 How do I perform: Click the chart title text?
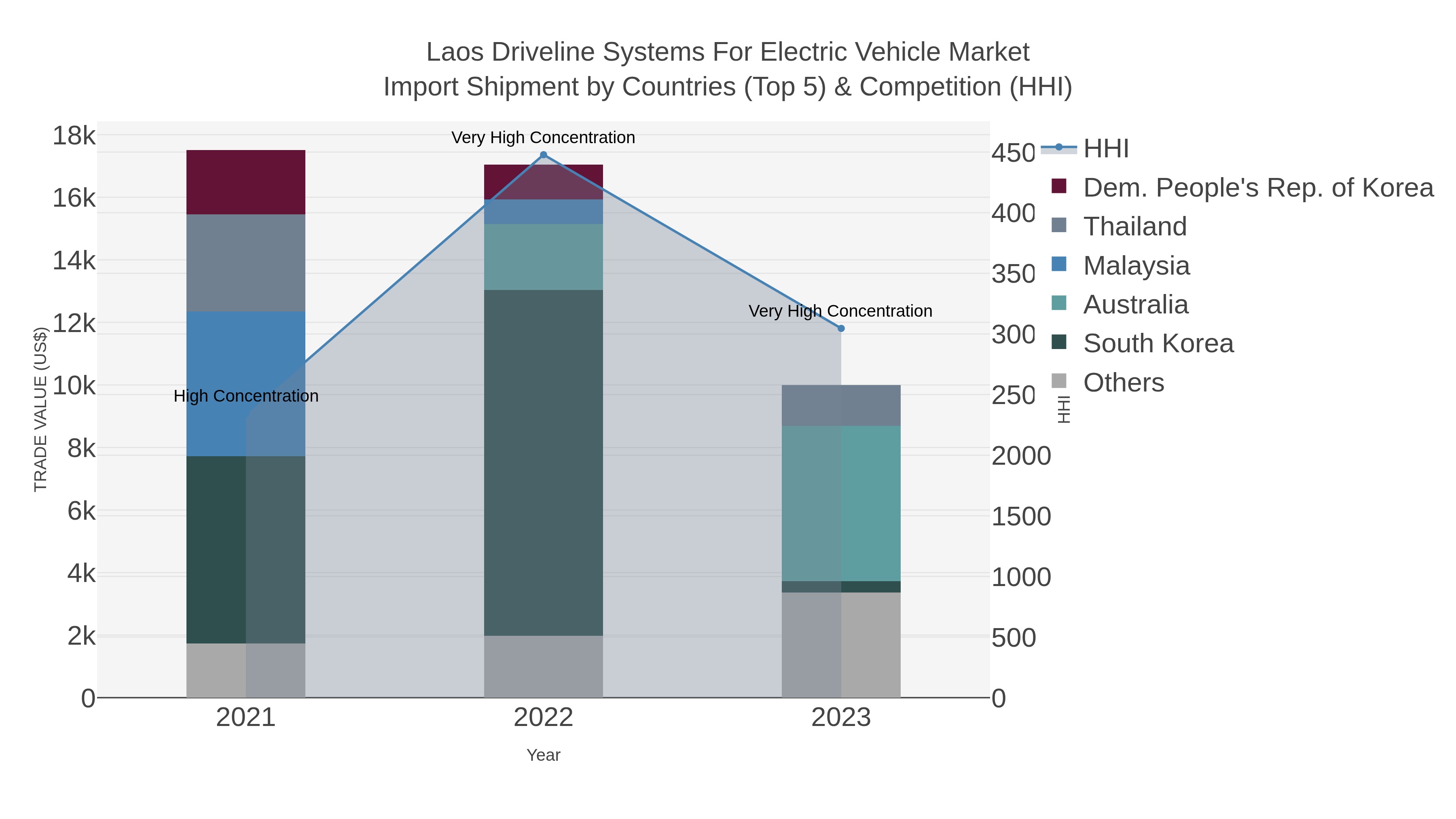pos(728,70)
